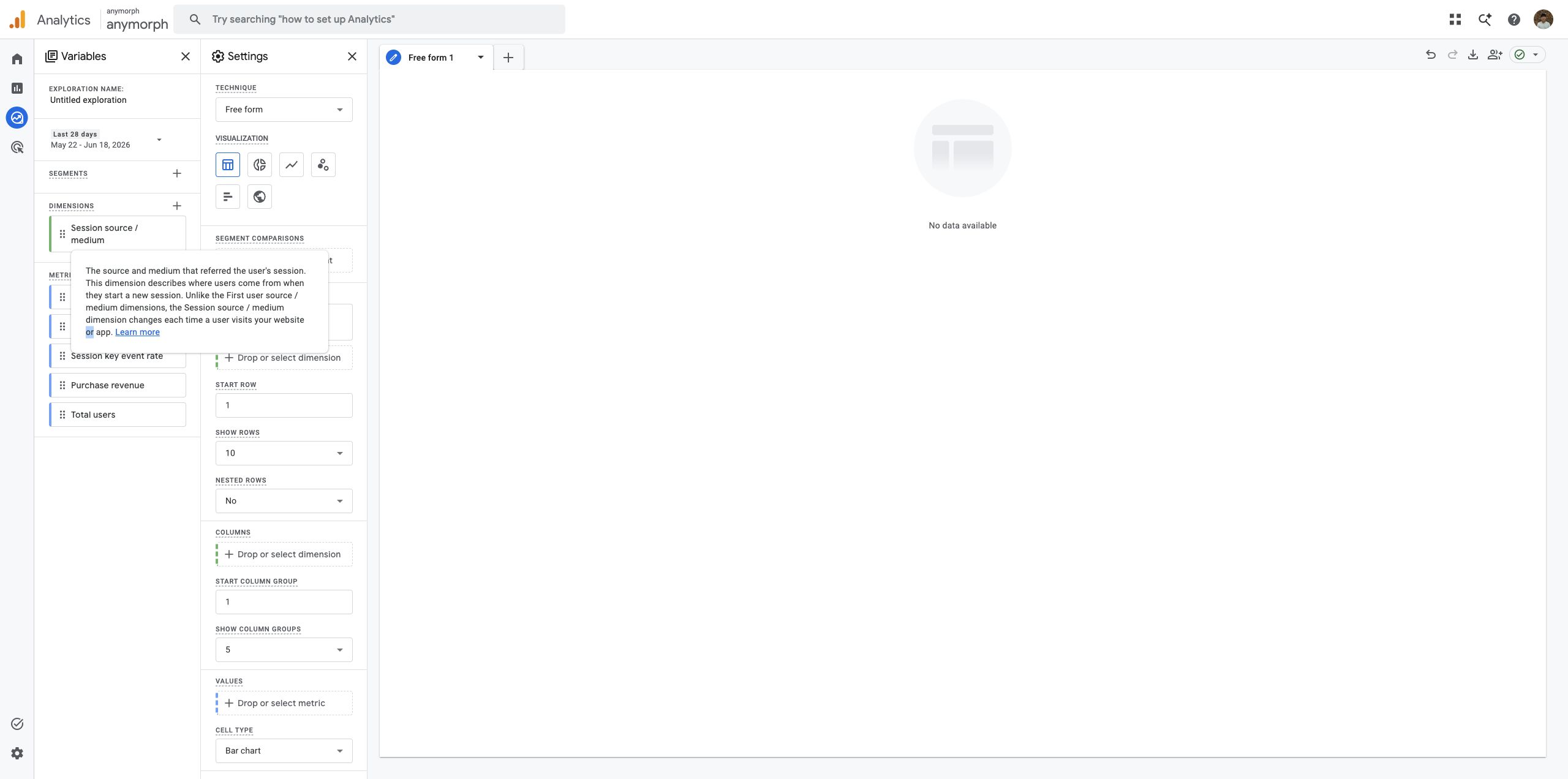Close the Variables panel
Viewport: 1568px width, 779px height.
click(186, 56)
